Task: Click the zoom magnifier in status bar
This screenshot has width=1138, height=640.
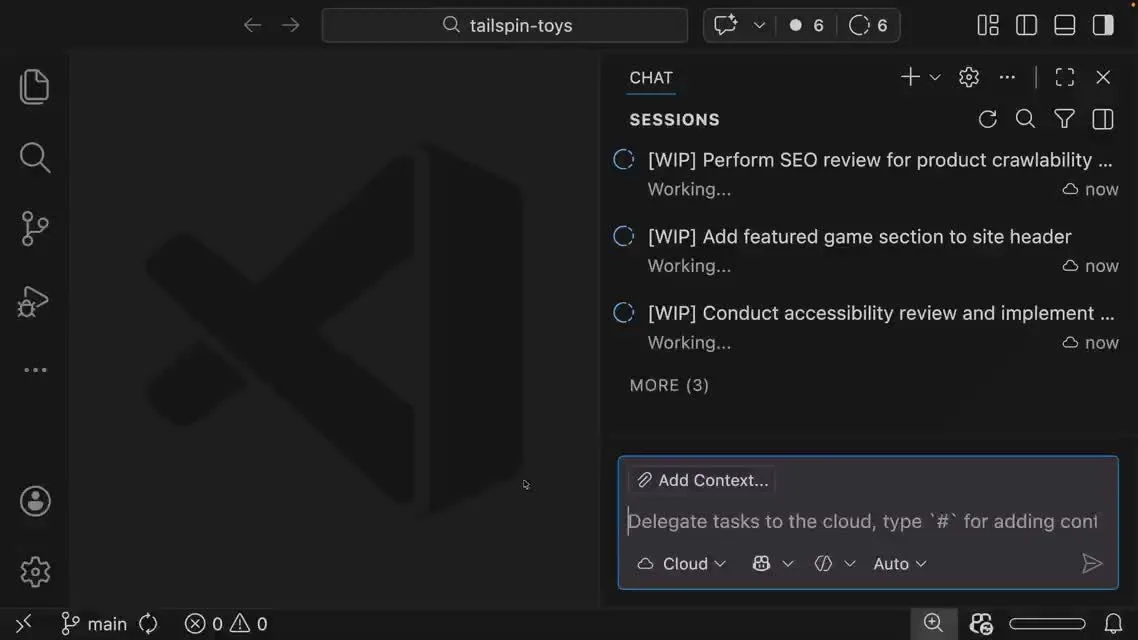Action: (x=933, y=623)
